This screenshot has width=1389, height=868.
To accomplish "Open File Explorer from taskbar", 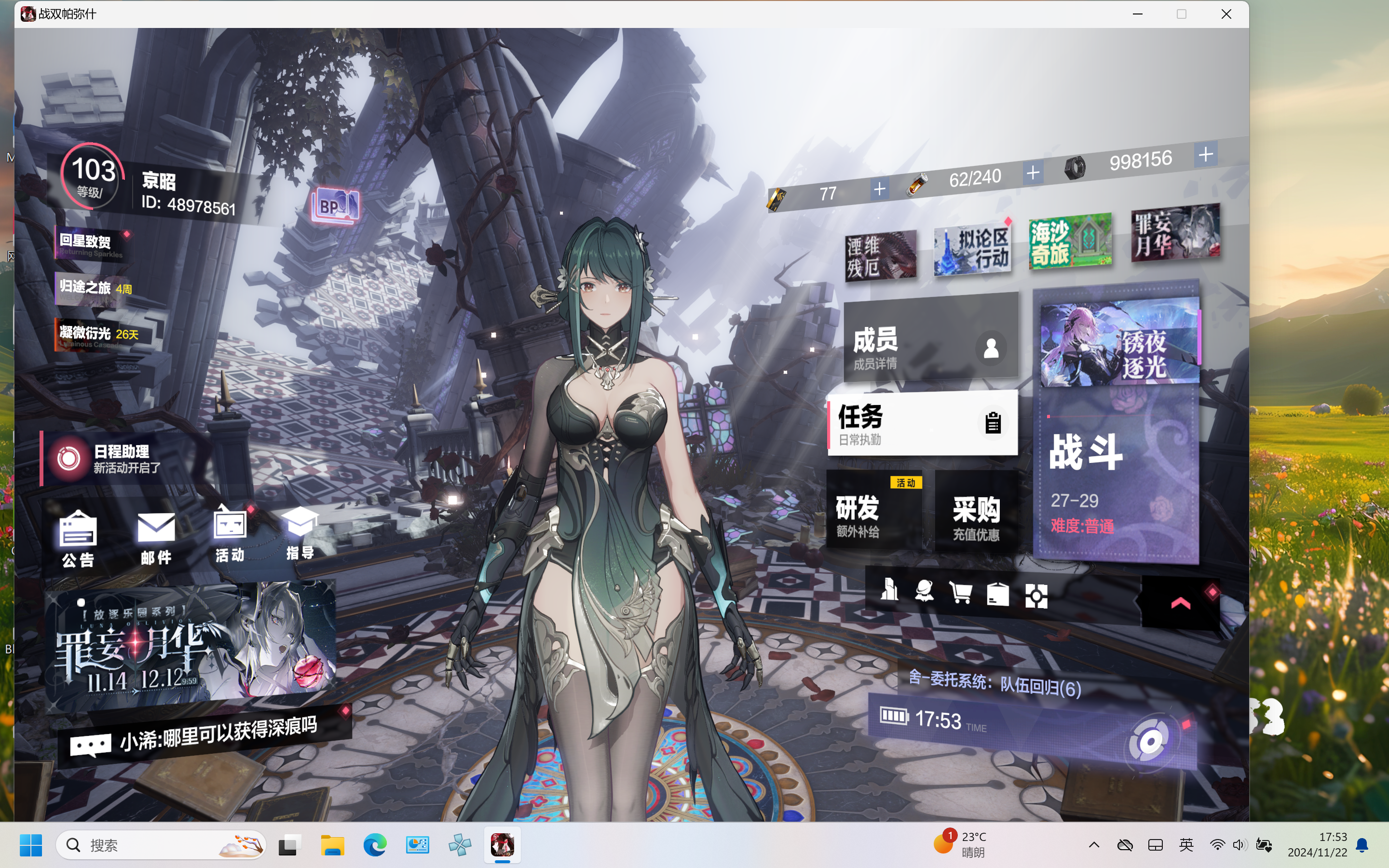I will tap(332, 845).
